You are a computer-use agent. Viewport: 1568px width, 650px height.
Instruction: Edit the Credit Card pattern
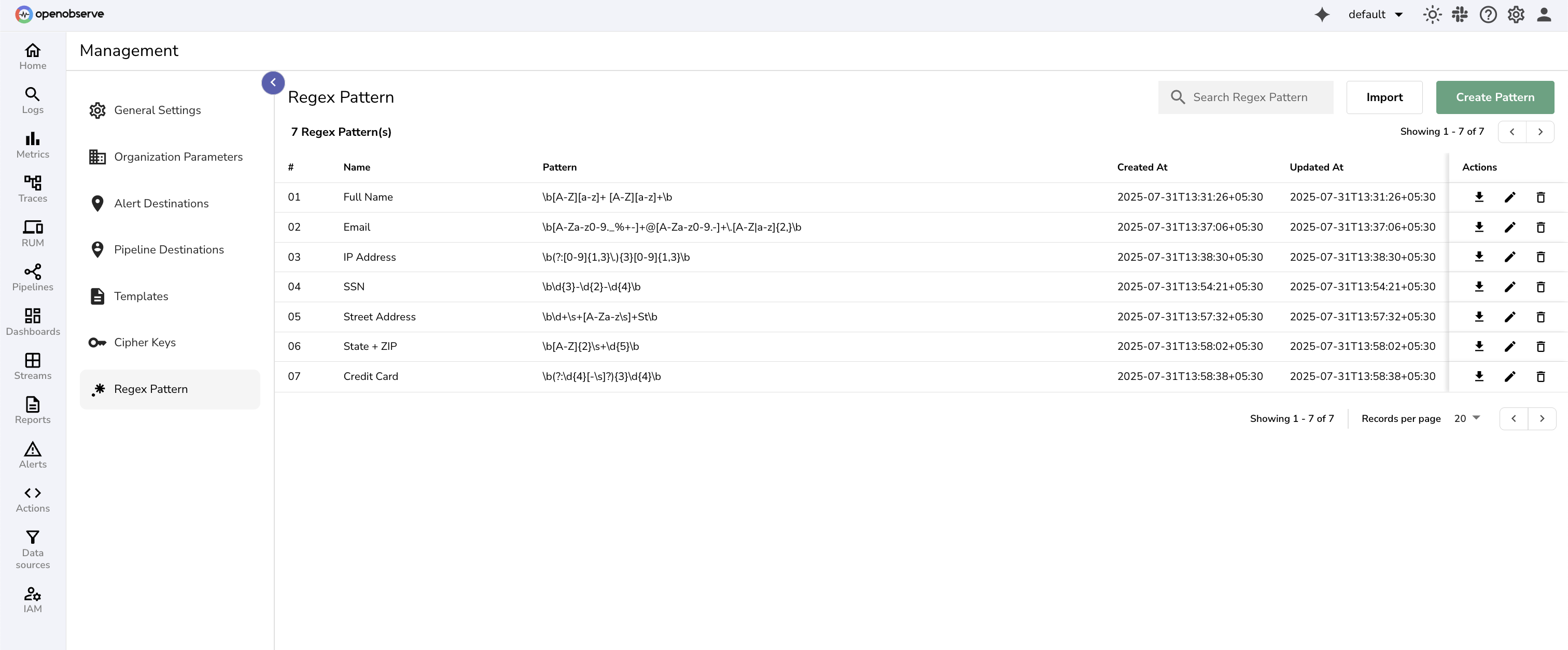coord(1509,377)
